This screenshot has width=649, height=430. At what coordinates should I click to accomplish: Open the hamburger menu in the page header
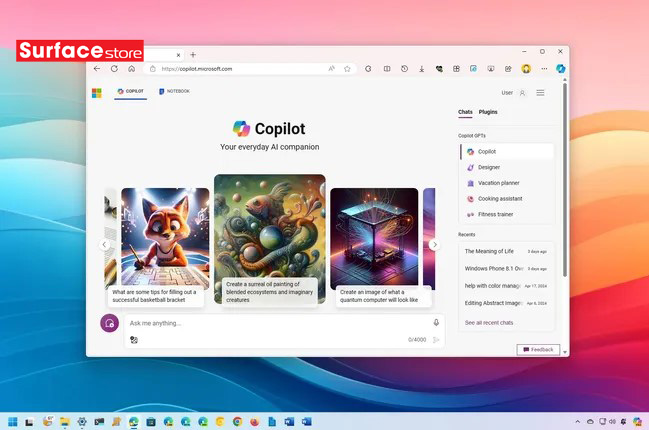coord(540,92)
